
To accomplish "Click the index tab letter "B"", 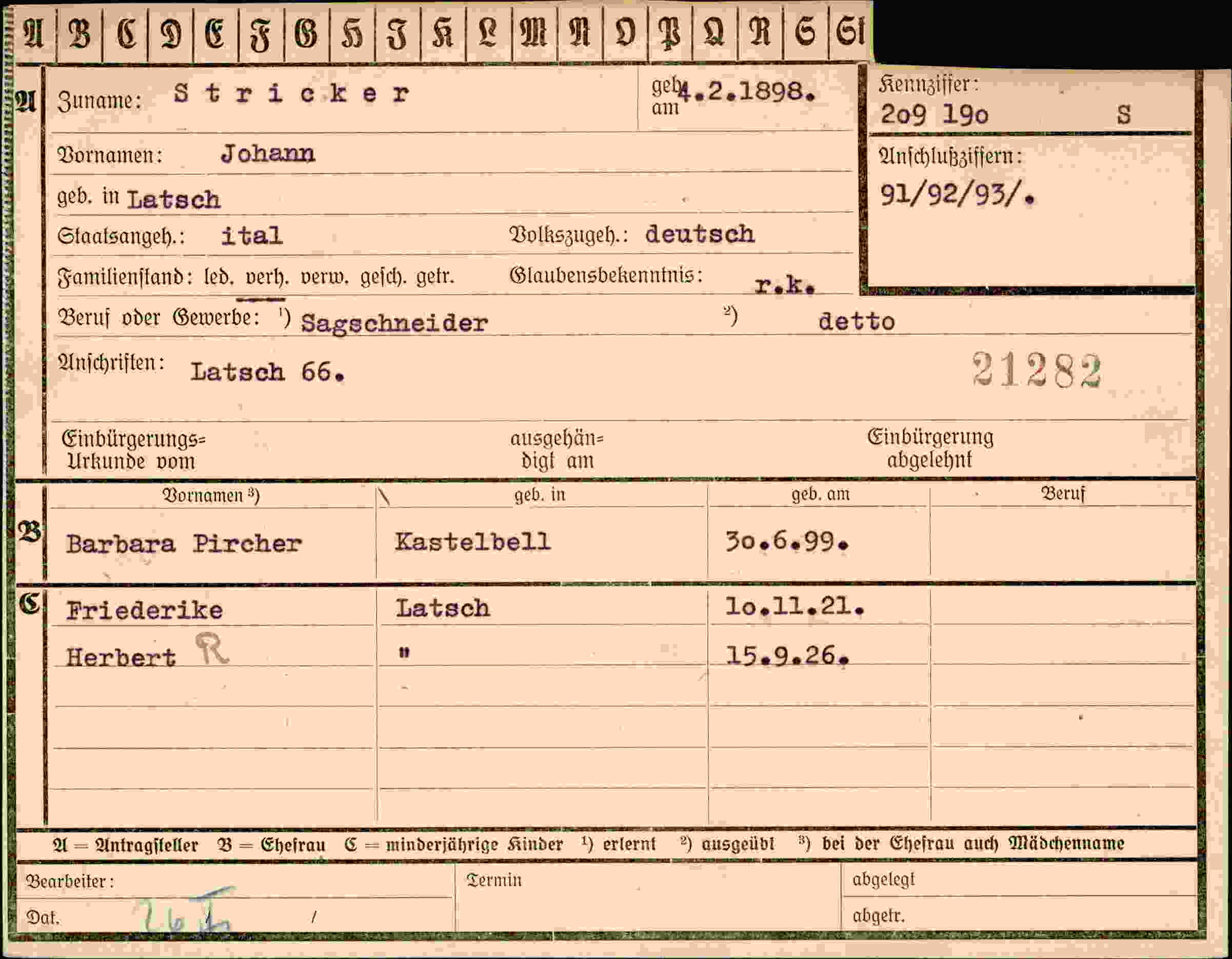I will pyautogui.click(x=80, y=33).
